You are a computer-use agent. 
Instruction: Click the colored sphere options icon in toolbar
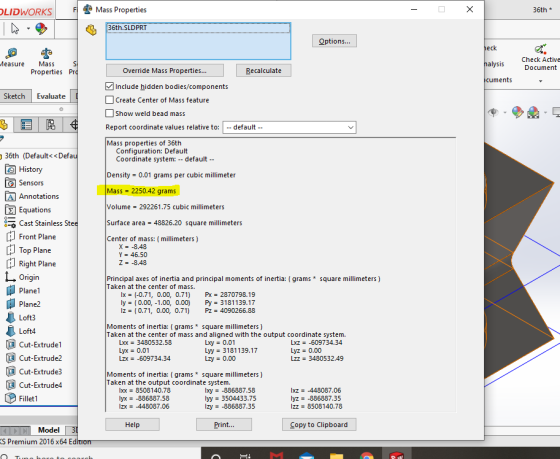41,29
